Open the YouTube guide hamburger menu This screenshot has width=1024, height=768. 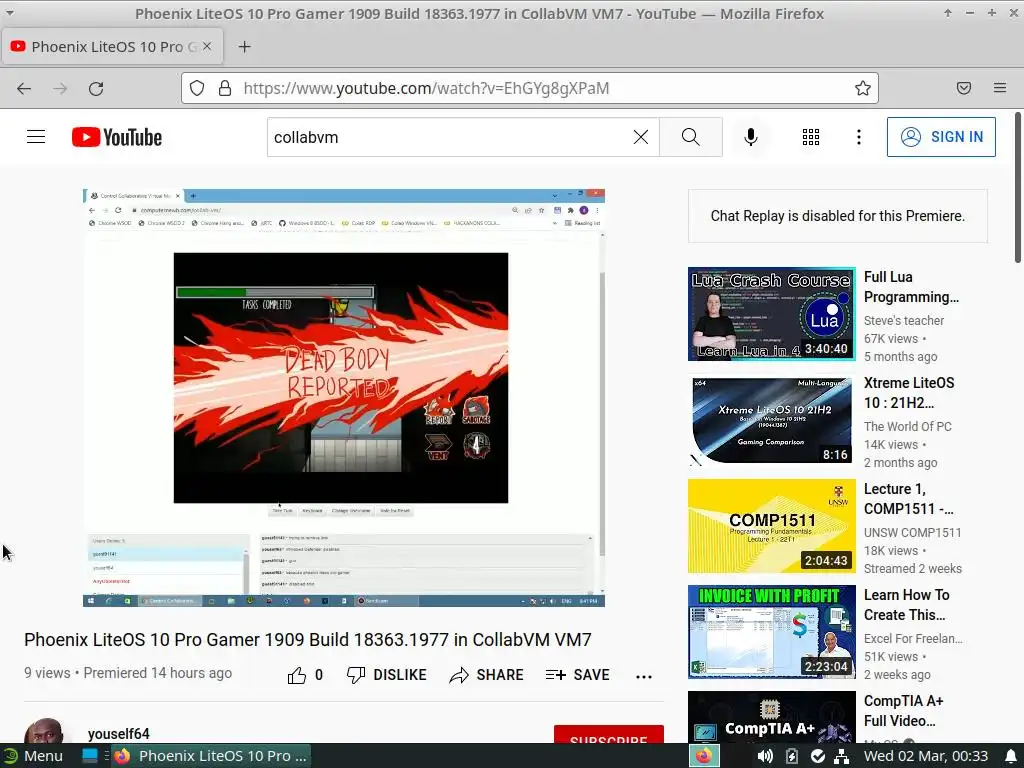36,136
